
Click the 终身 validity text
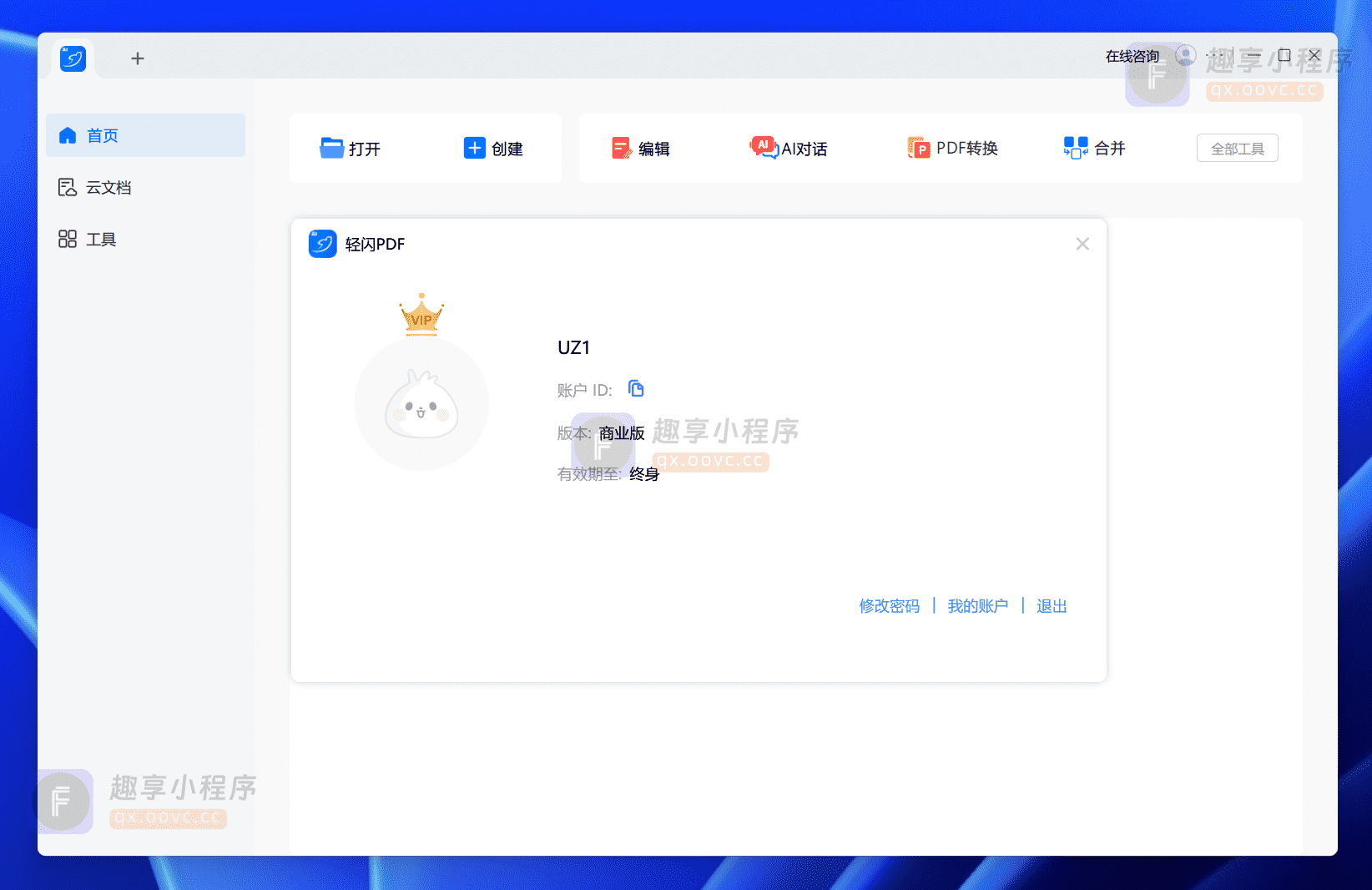tap(644, 474)
